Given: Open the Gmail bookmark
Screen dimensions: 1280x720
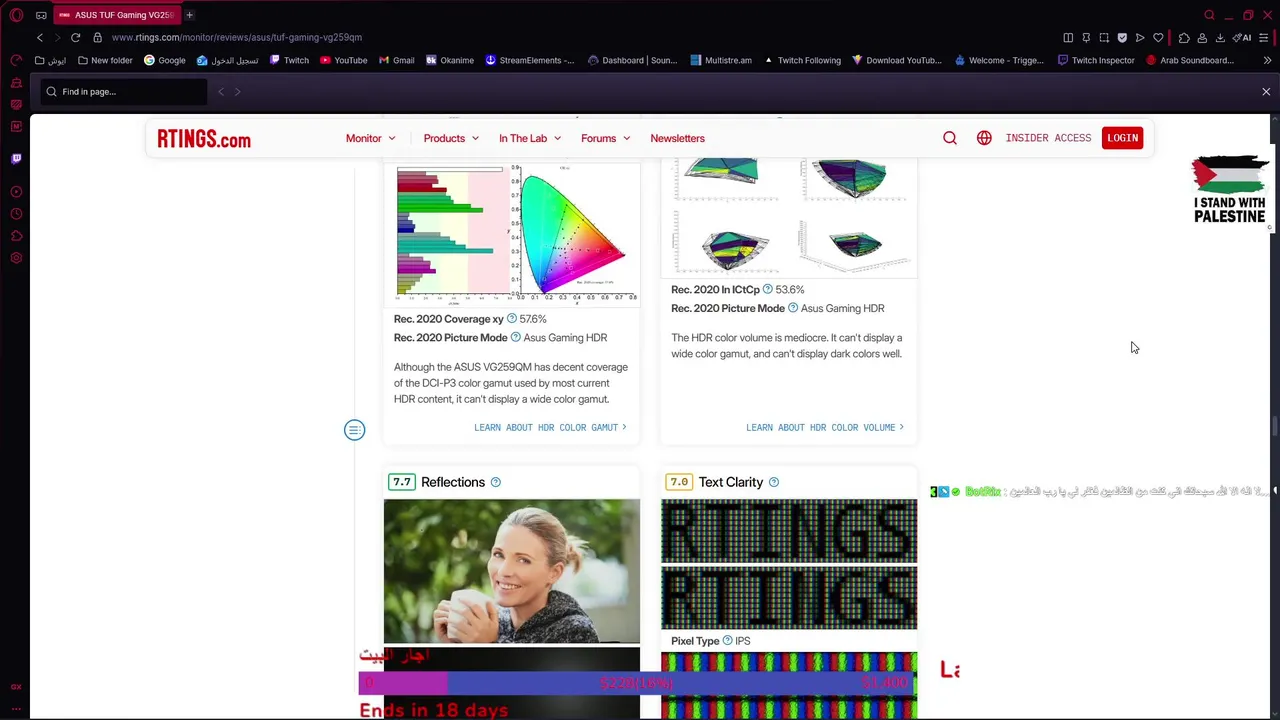Looking at the screenshot, I should coord(396,60).
